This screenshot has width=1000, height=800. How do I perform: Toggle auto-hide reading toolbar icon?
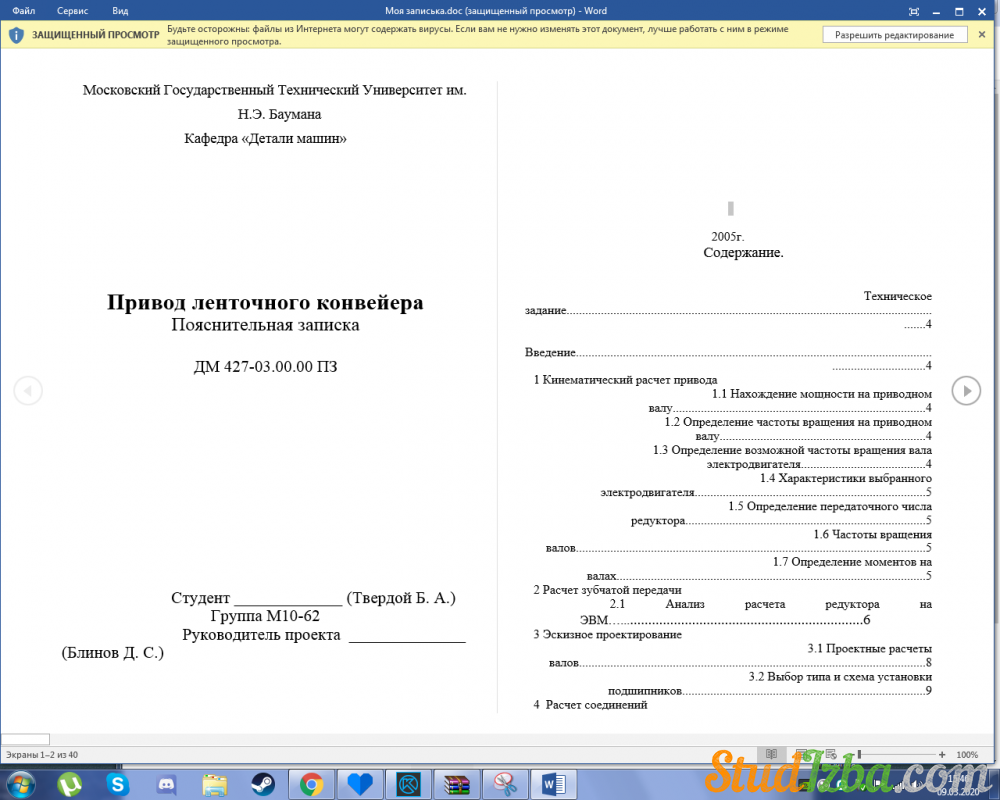coord(913,11)
